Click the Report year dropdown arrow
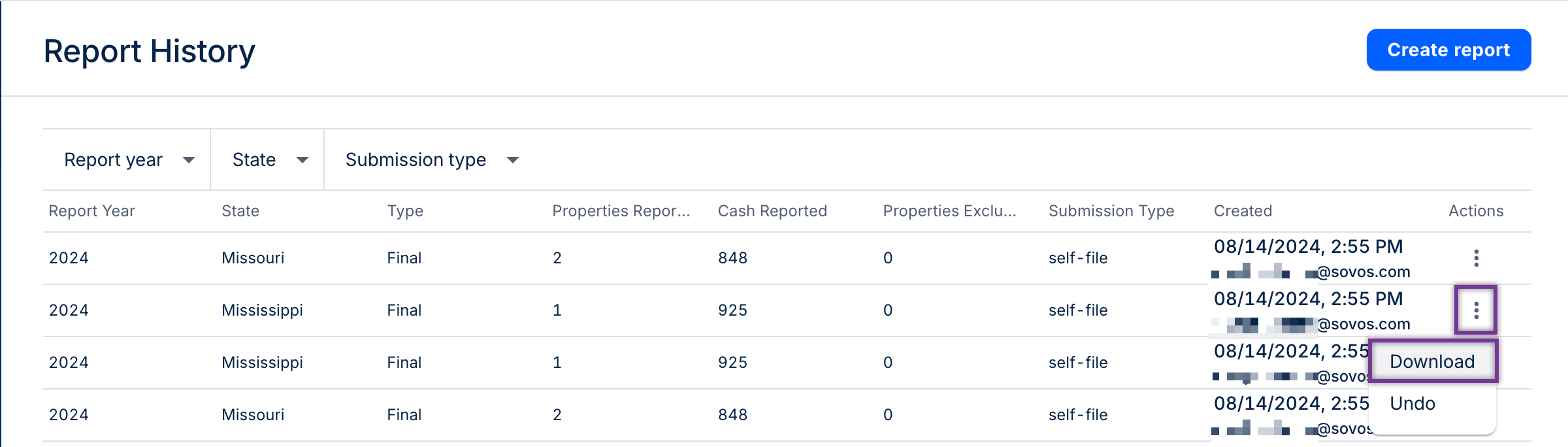1568x447 pixels. [189, 160]
